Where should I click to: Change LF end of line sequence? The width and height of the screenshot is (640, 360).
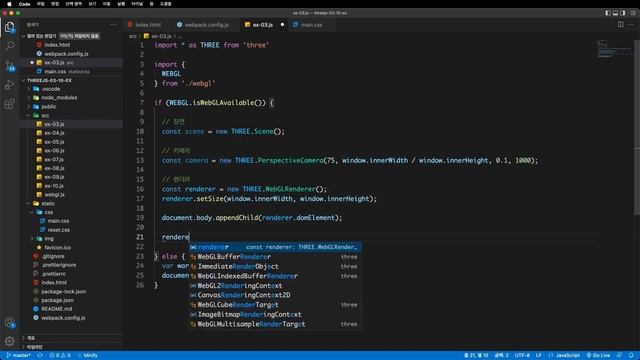539,356
